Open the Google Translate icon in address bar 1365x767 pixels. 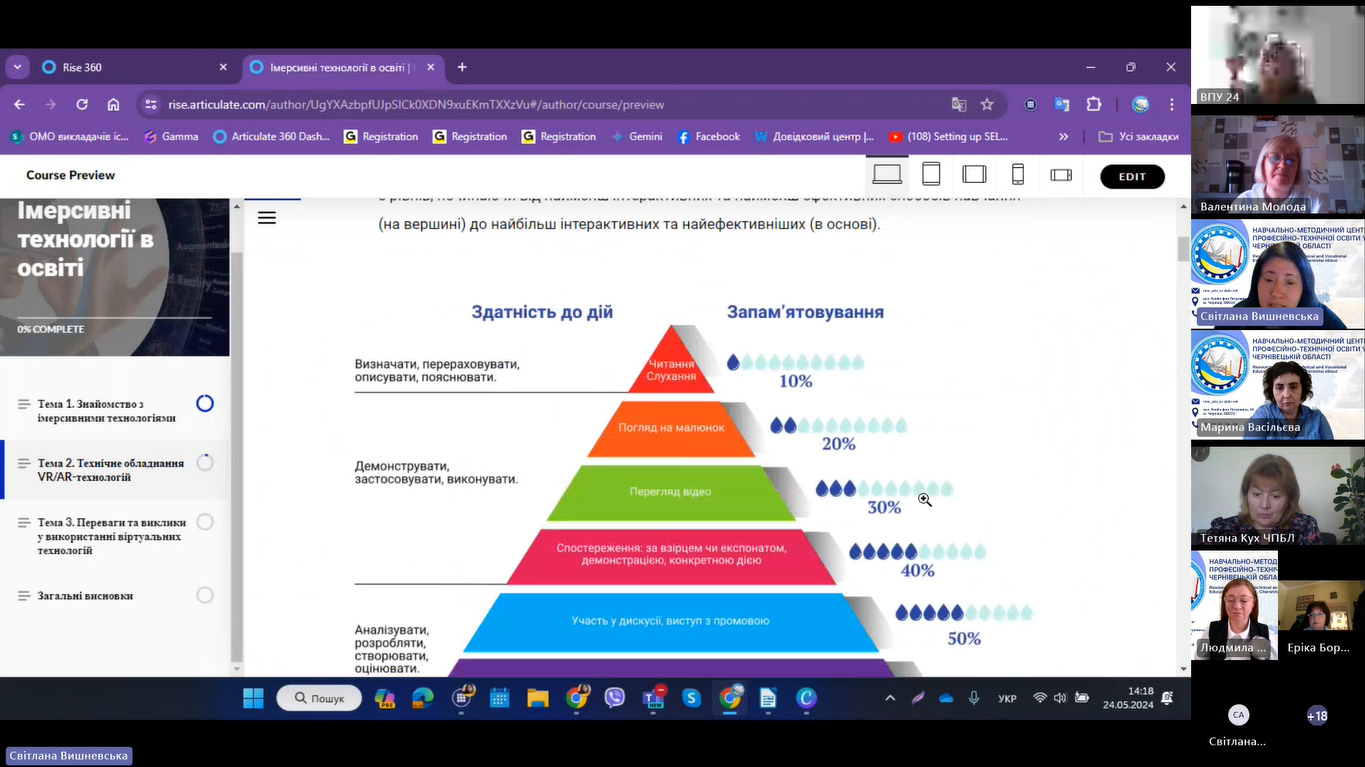pyautogui.click(x=959, y=104)
